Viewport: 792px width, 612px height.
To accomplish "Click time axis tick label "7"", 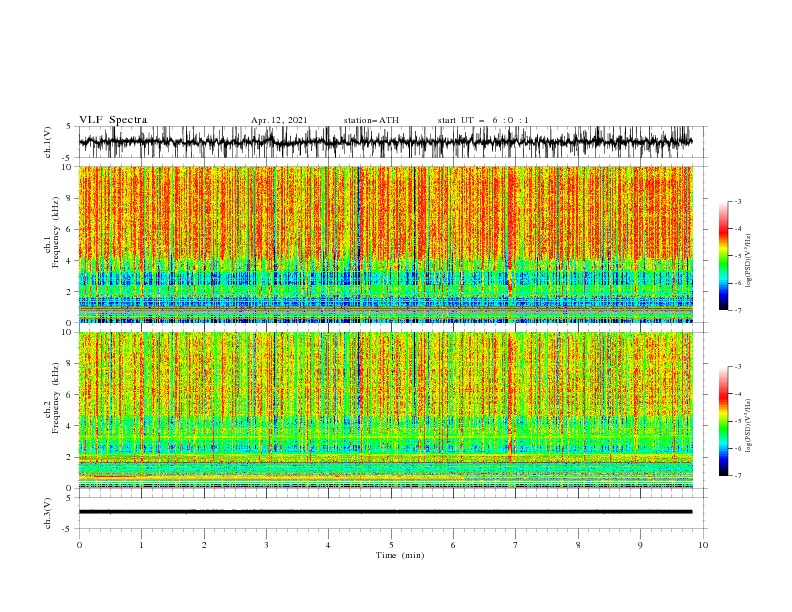I will [x=516, y=545].
